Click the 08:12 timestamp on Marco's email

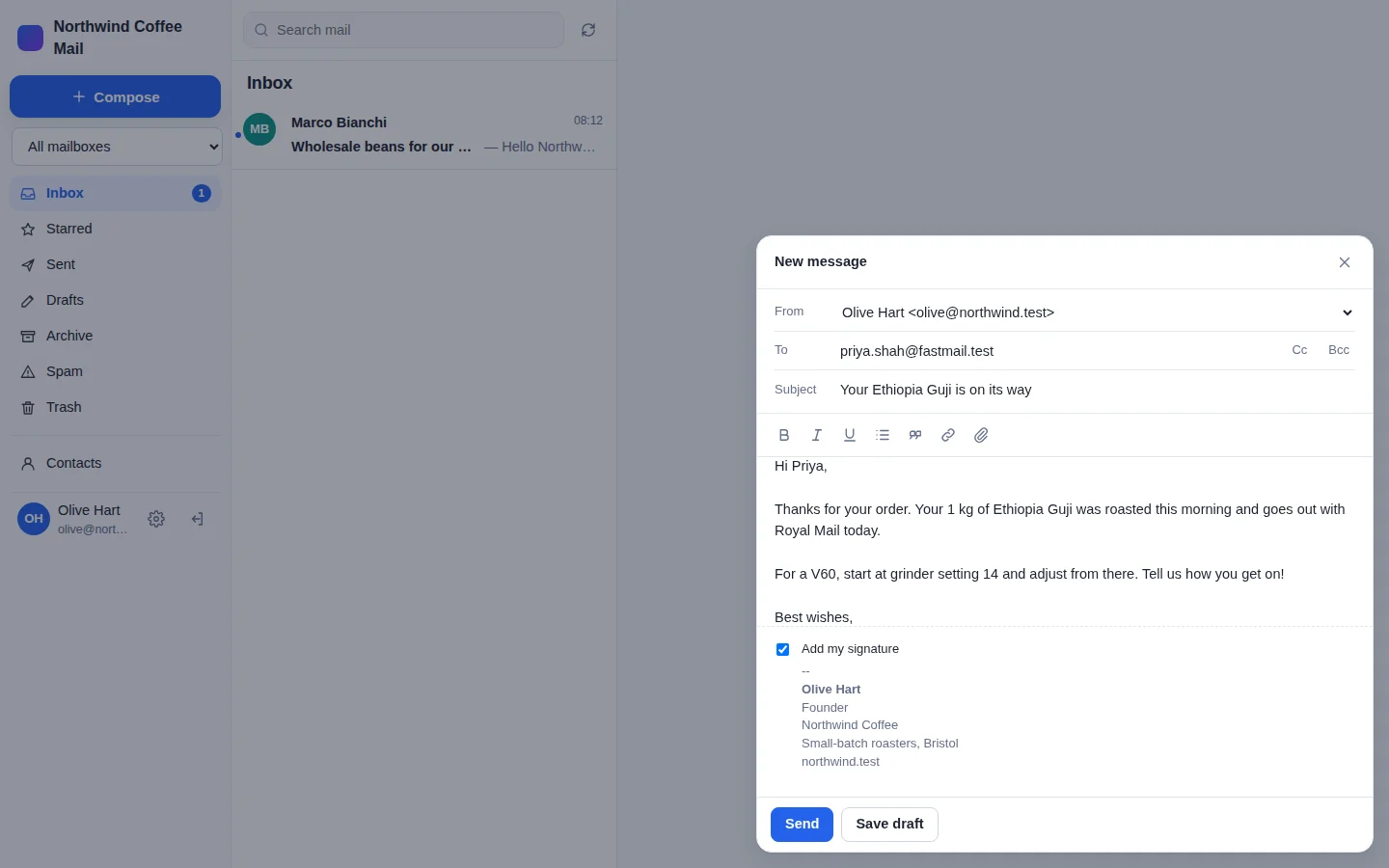pyautogui.click(x=588, y=121)
